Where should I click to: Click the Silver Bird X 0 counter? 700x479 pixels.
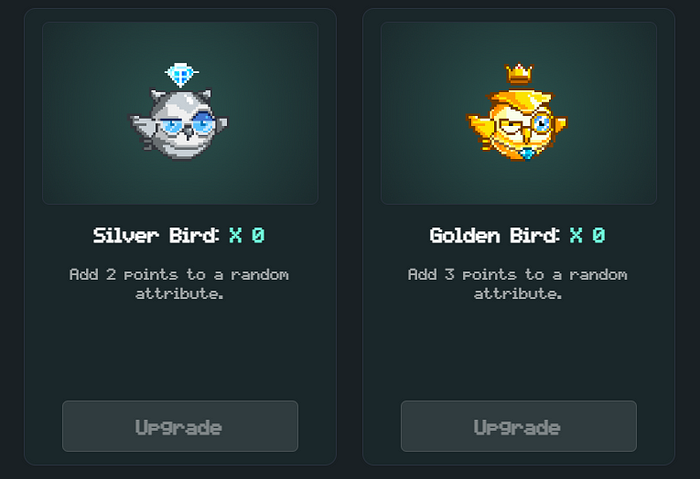[x=247, y=235]
